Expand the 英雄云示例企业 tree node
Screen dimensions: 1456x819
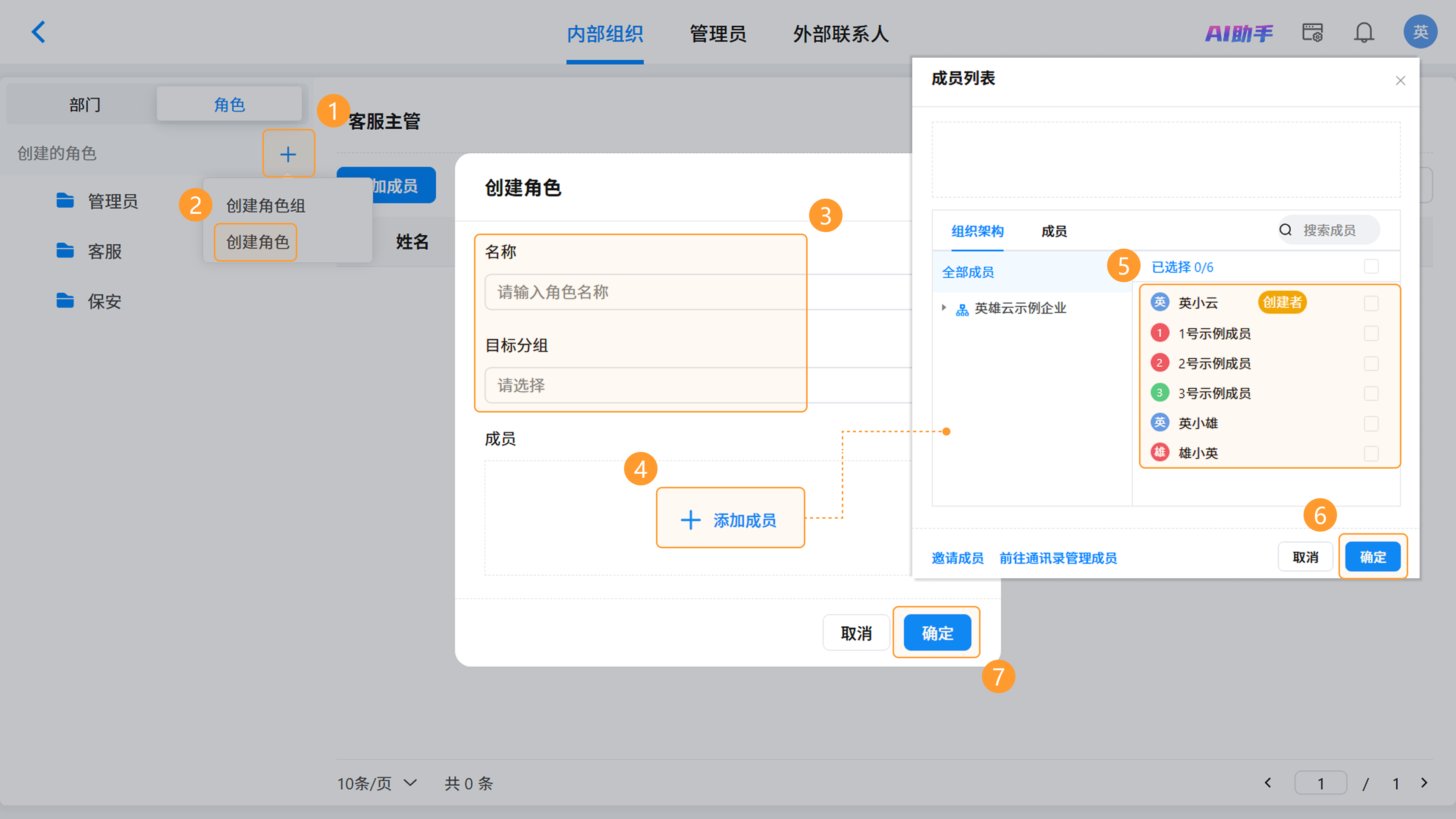click(x=944, y=308)
